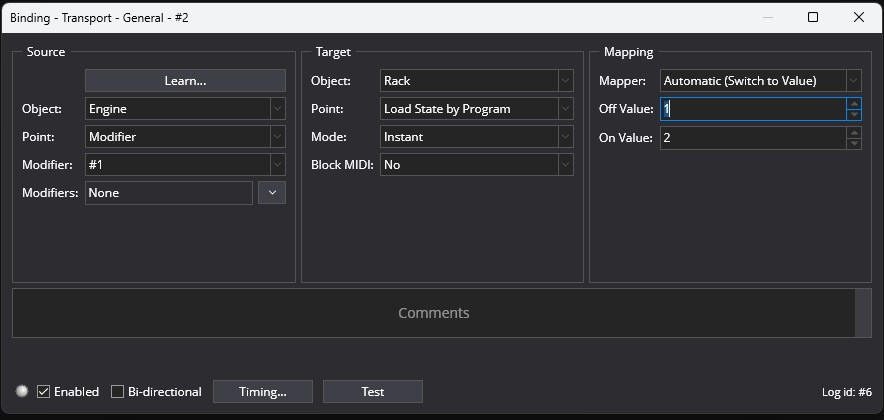The height and width of the screenshot is (420, 884).
Task: Click the activity indicator LED beside Enabled
Action: 22,391
